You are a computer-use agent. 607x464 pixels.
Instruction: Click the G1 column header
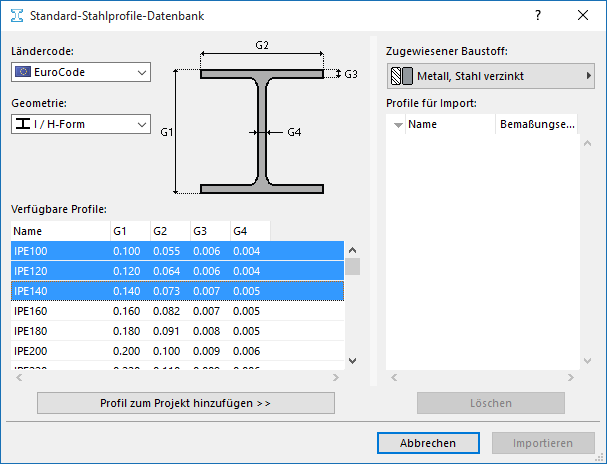[130, 231]
